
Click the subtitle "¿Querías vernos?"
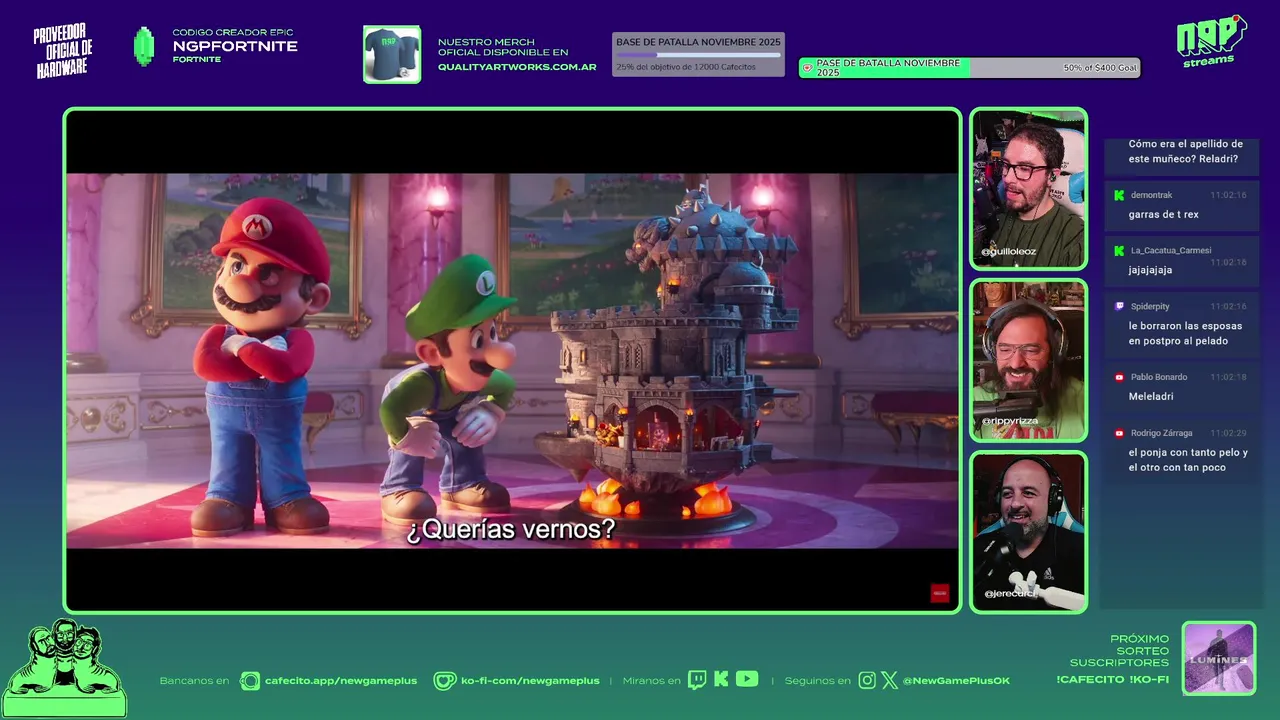click(511, 529)
